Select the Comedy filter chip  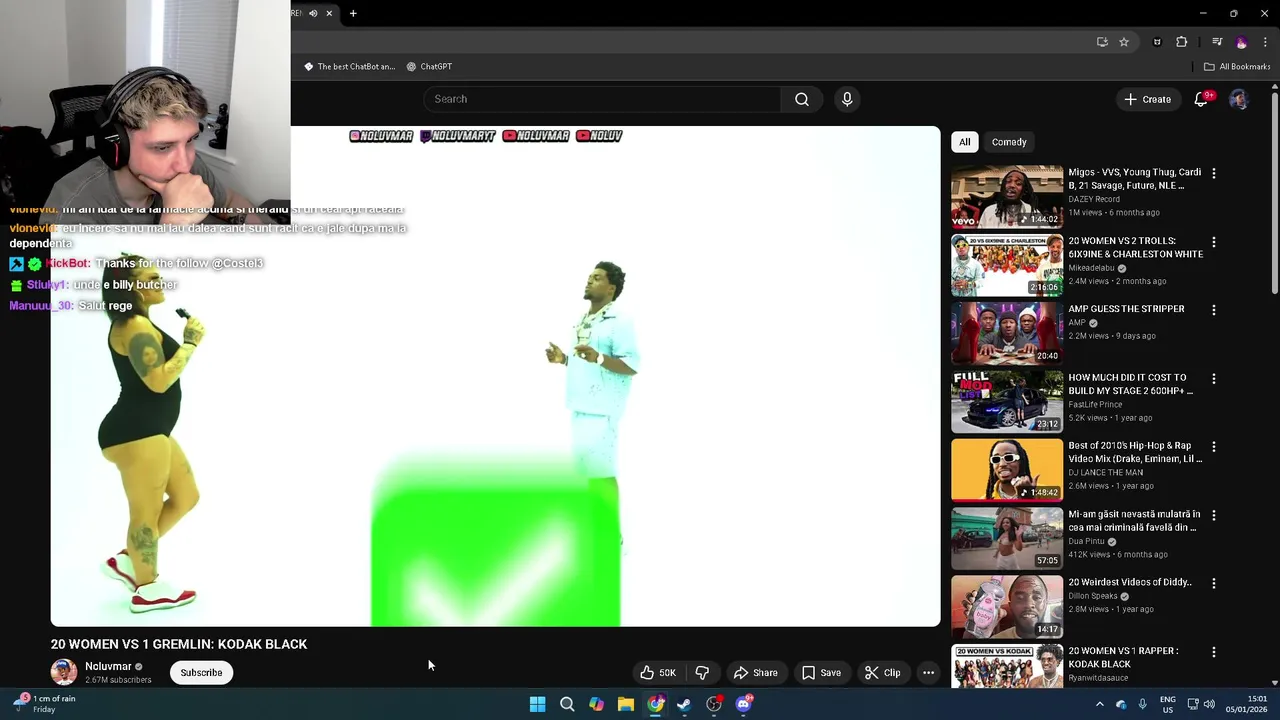click(x=1009, y=142)
